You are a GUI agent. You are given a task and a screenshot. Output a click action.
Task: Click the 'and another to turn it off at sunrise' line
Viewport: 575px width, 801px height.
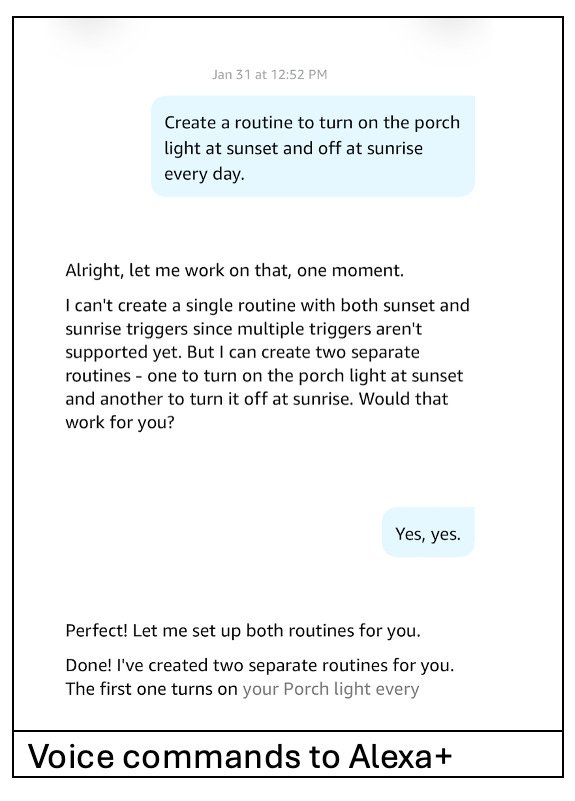256,398
